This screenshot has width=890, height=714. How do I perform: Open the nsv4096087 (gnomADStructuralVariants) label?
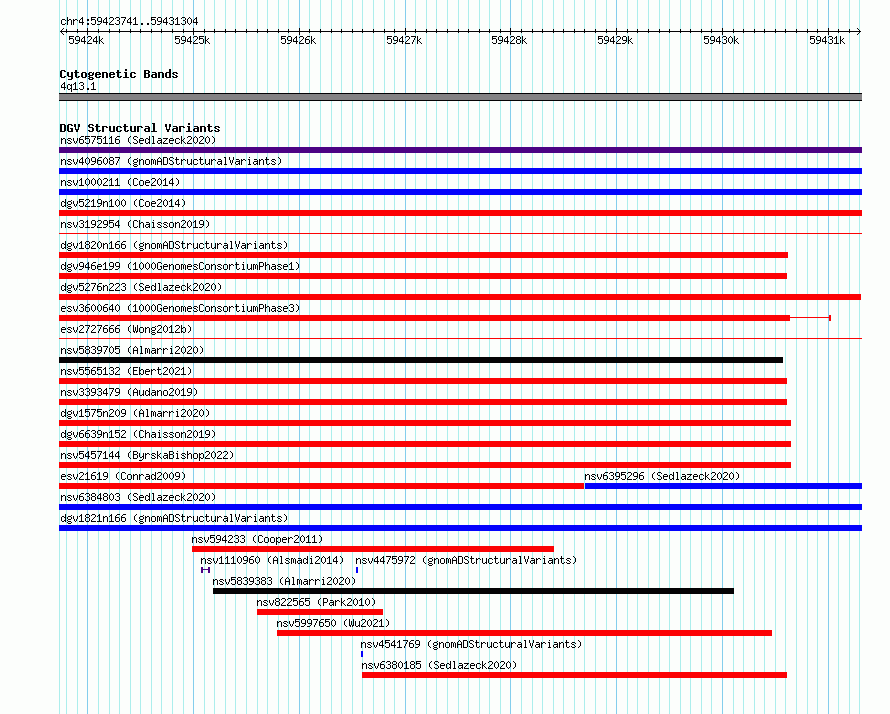tap(171, 161)
